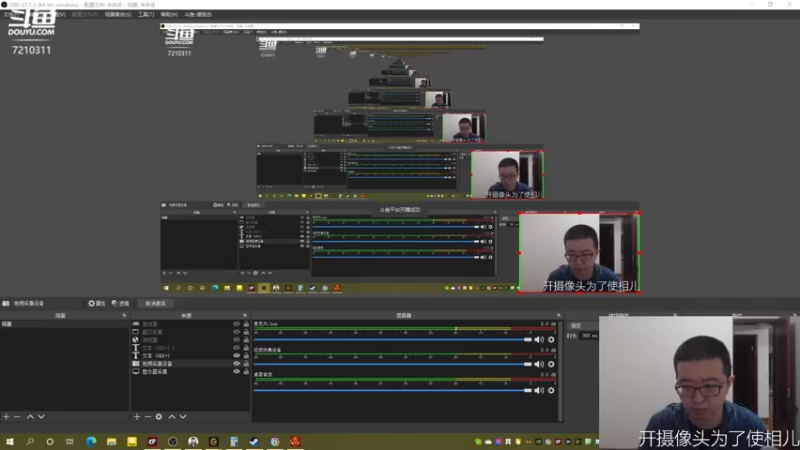Viewport: 800px width, 450px height.
Task: Select the 视频采集设备 row in Sources
Action: tap(190, 364)
